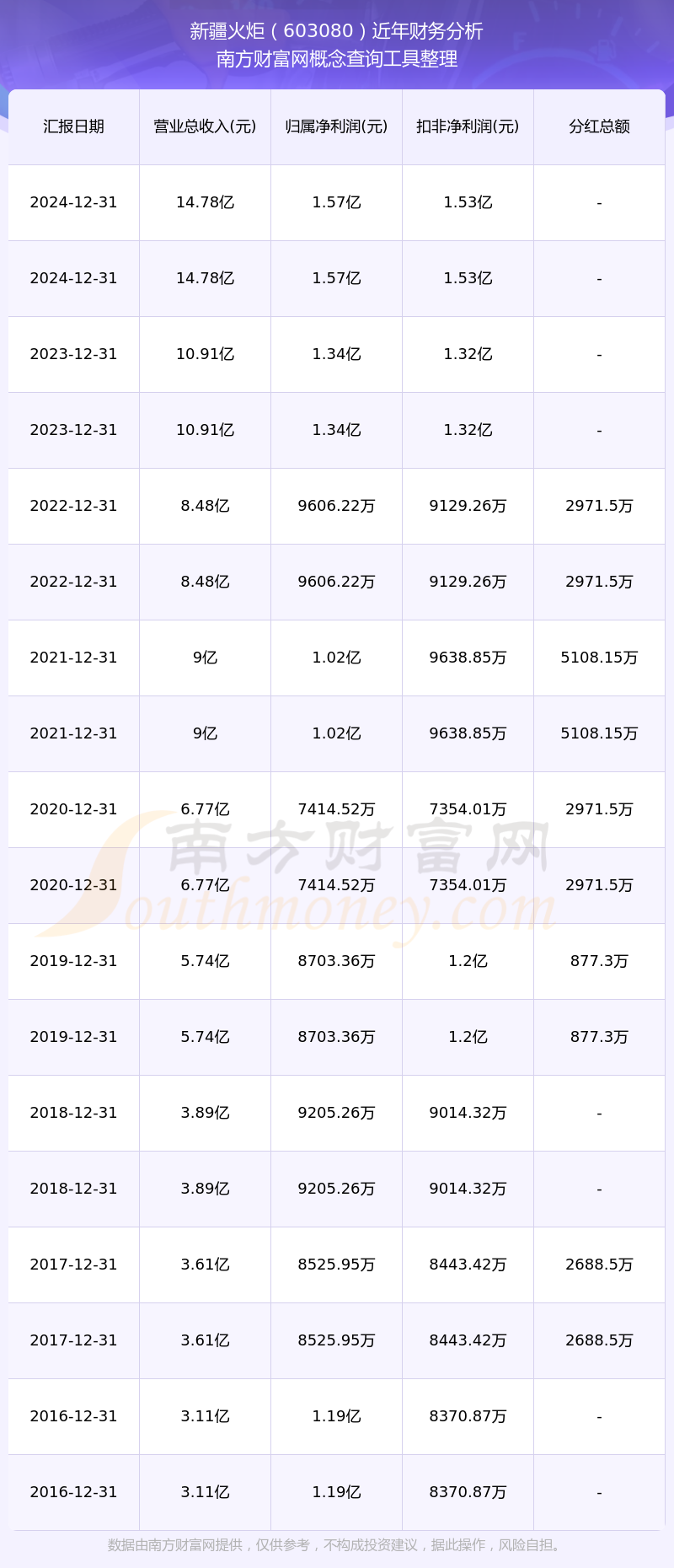Click the first 877.3万 dividend cell
The width and height of the screenshot is (674, 1568).
pyautogui.click(x=599, y=961)
